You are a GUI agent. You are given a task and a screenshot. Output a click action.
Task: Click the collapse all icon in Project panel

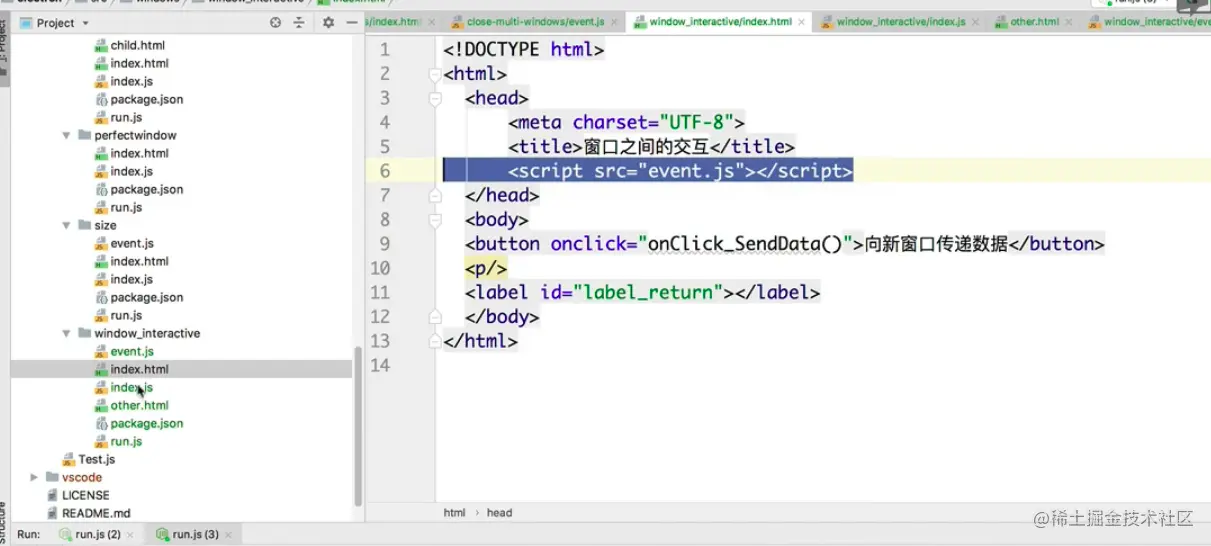(299, 22)
